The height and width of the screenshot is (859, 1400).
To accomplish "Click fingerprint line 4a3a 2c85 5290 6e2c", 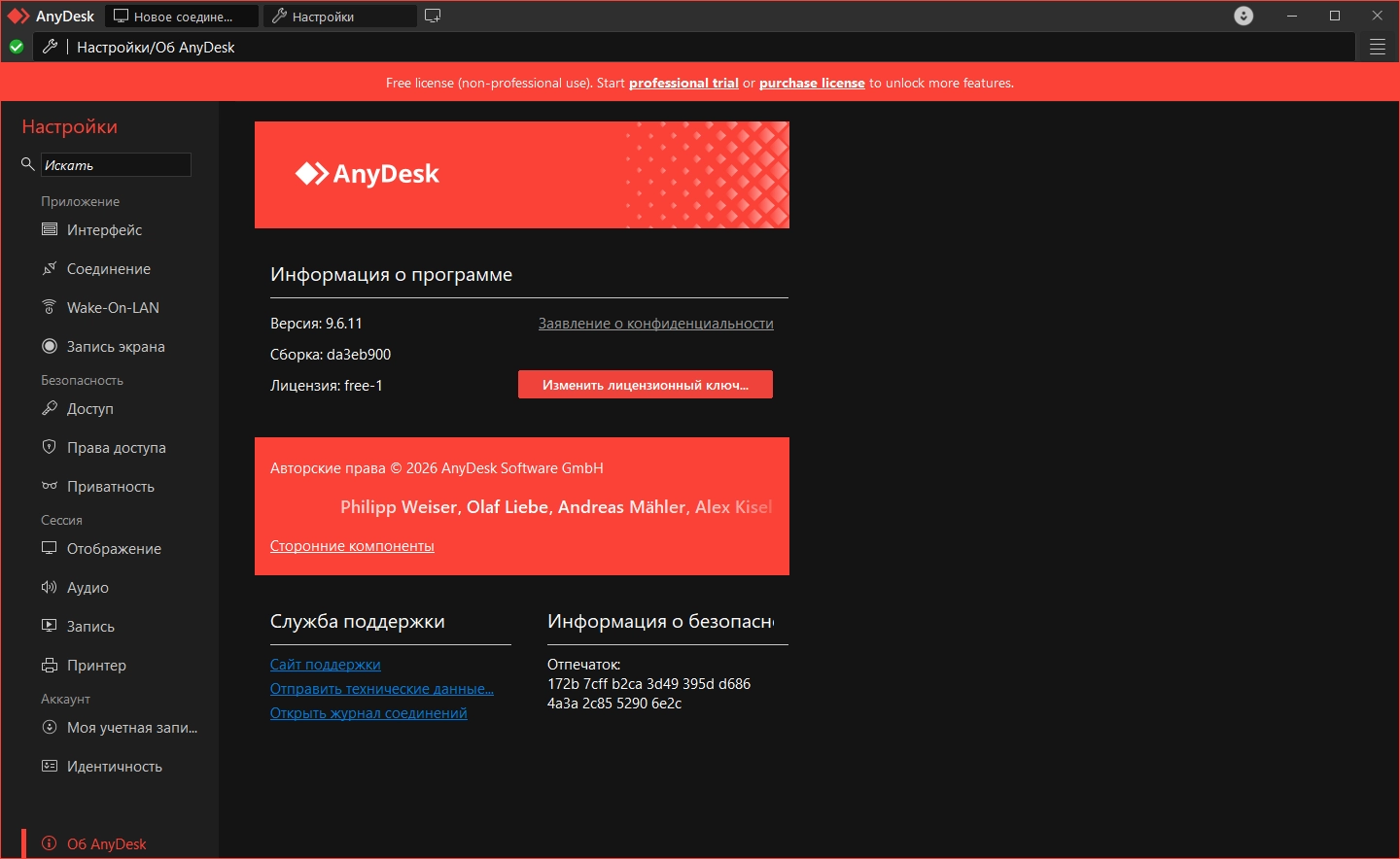I will [x=614, y=704].
